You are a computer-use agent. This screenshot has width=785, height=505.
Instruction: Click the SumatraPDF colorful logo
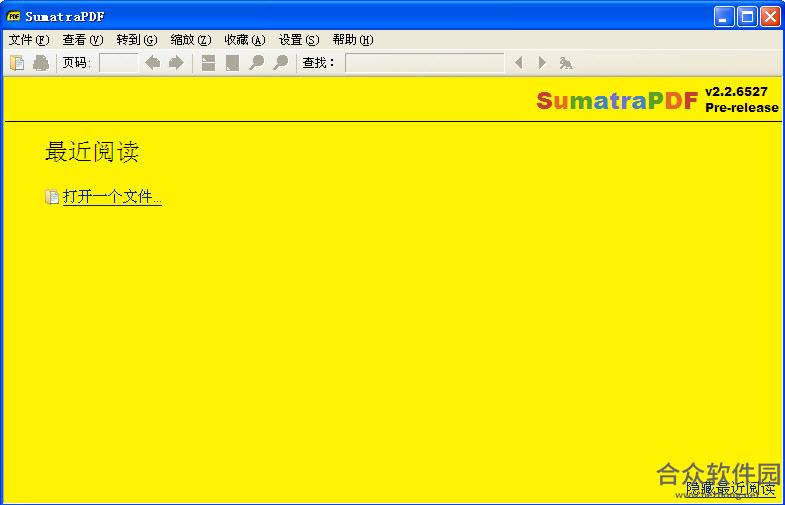(617, 101)
